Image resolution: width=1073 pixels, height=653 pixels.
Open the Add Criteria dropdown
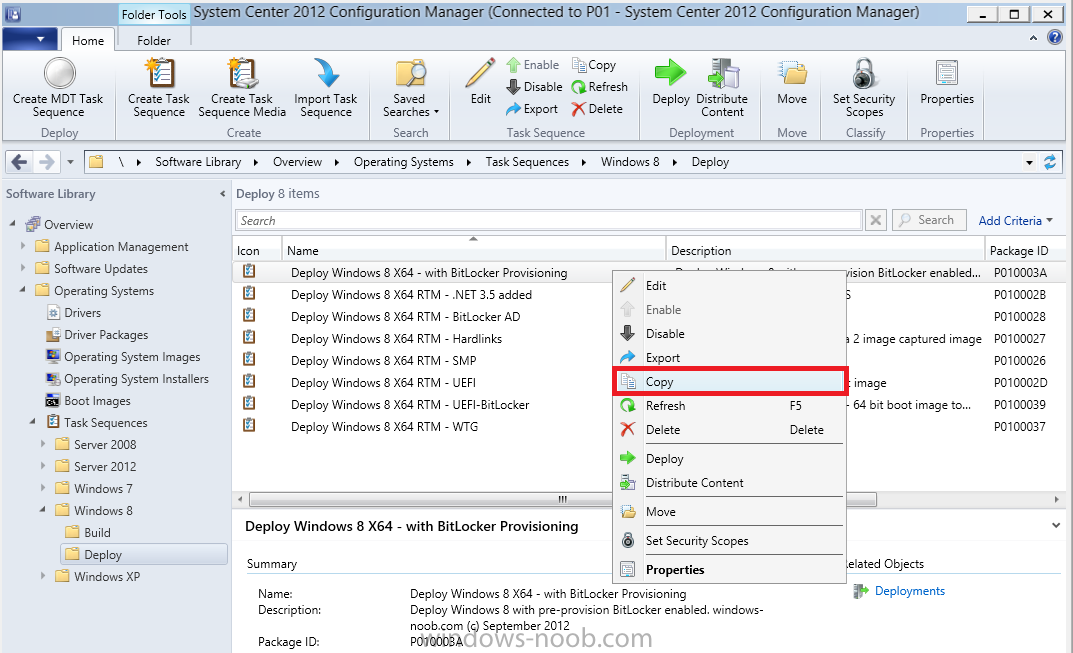click(x=1016, y=220)
